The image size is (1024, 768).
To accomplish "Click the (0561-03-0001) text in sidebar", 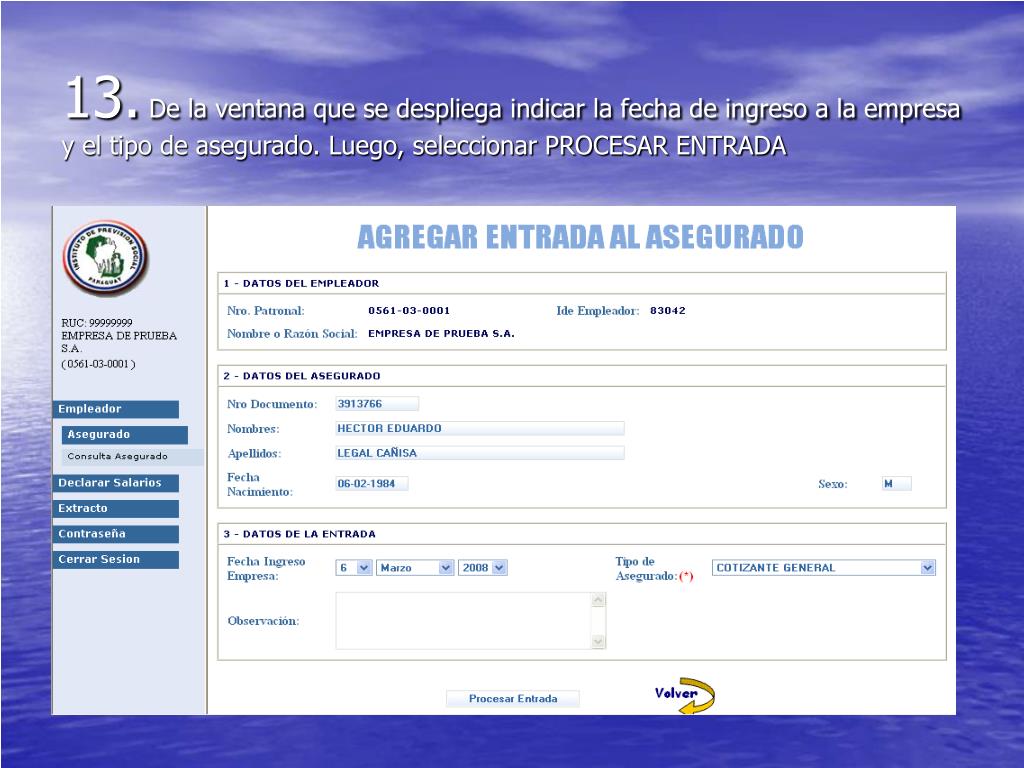I will pos(99,364).
